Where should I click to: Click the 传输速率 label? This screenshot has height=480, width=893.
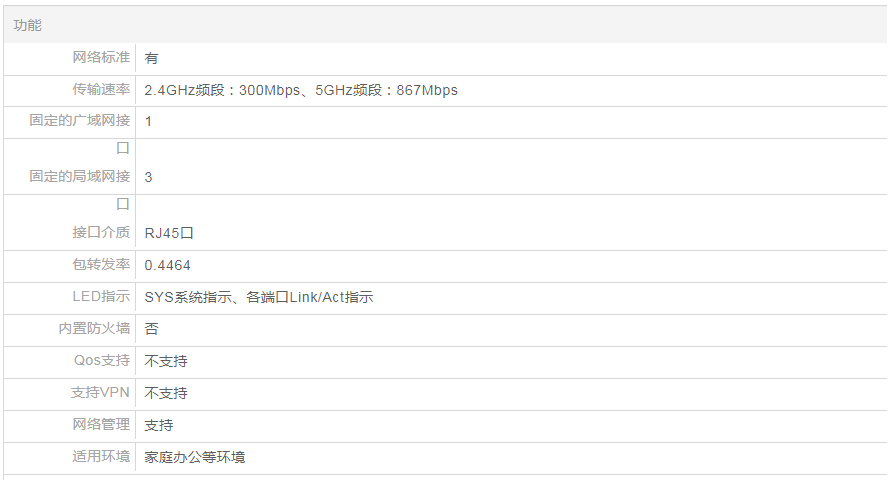click(101, 89)
